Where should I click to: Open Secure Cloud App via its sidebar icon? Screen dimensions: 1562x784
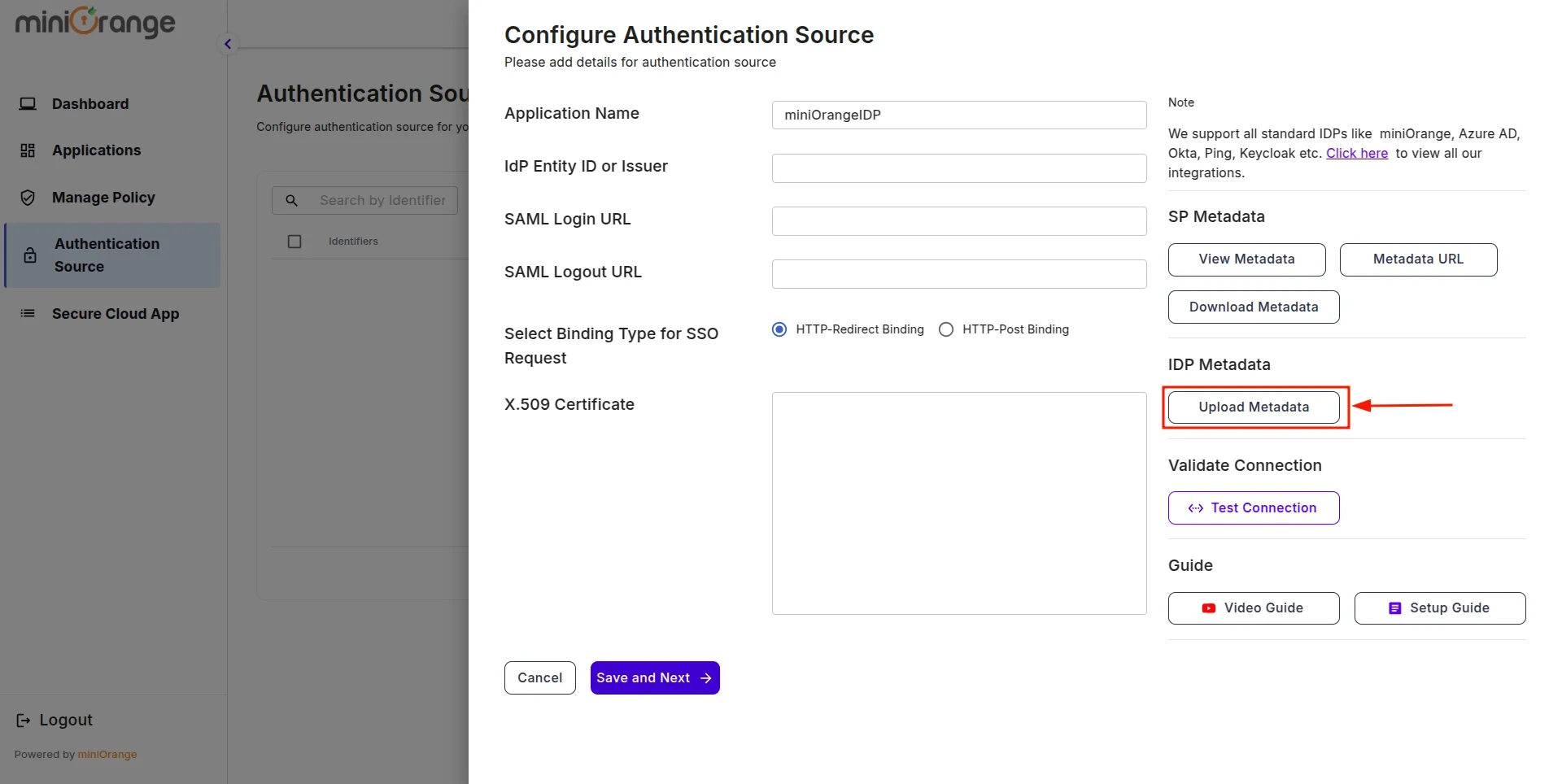pos(27,313)
